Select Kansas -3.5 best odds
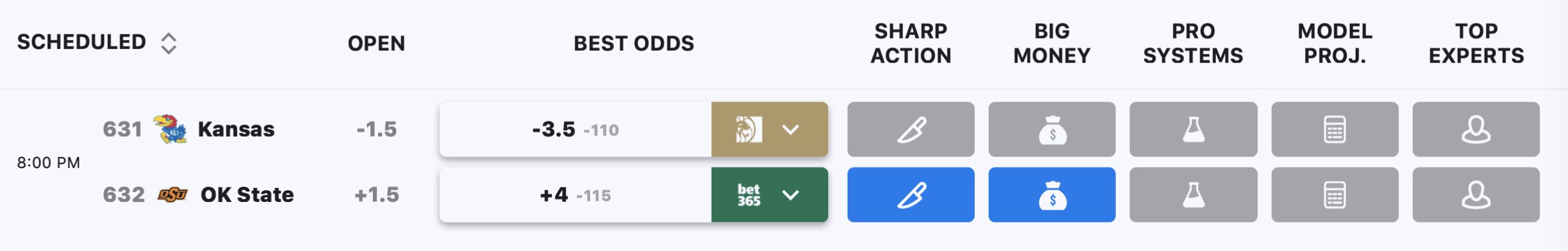This screenshot has height=251, width=1568. (x=575, y=129)
